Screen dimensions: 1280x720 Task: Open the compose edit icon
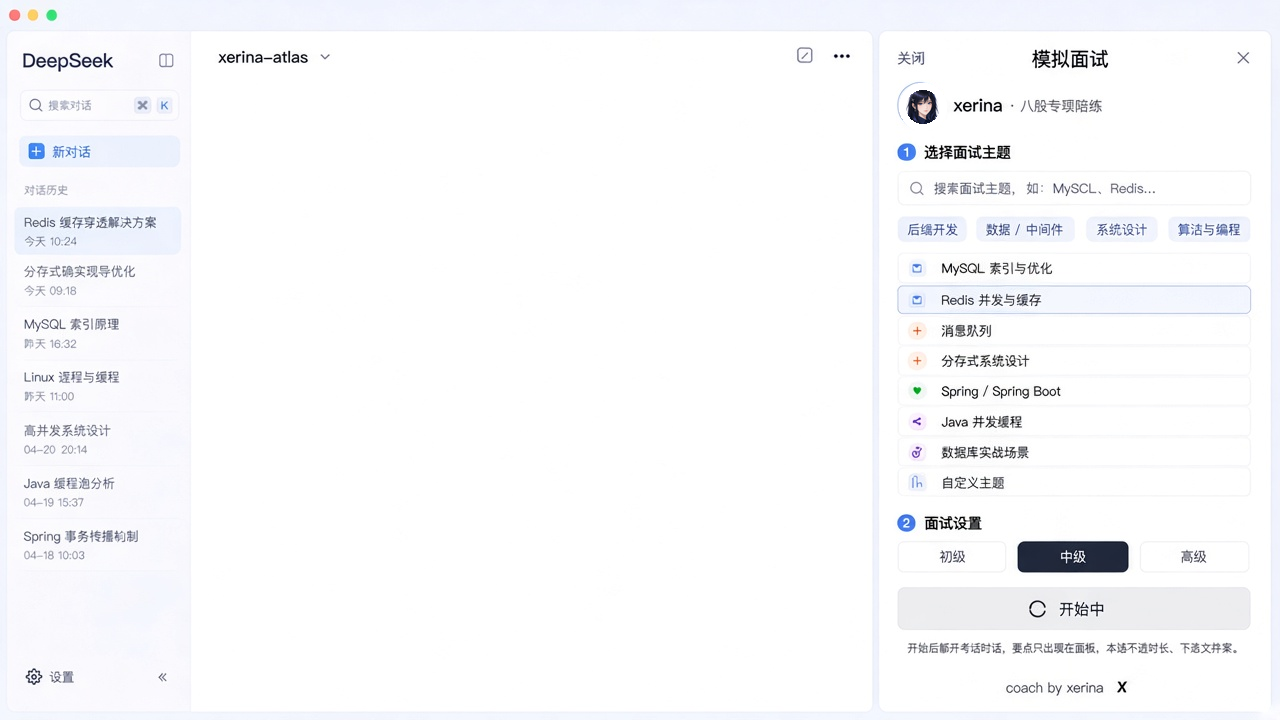tap(805, 56)
